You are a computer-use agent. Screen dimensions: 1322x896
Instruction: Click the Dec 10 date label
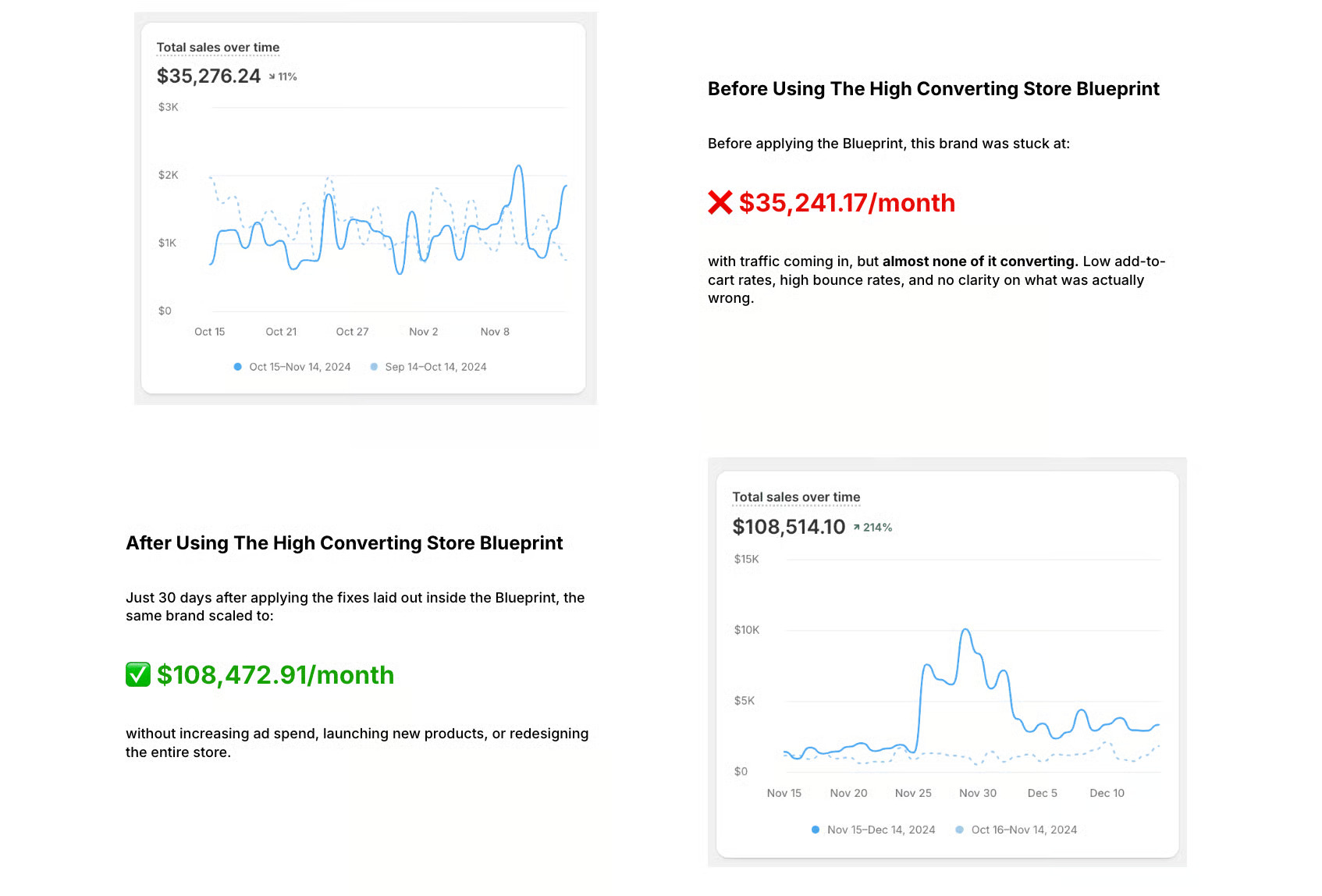(1107, 793)
